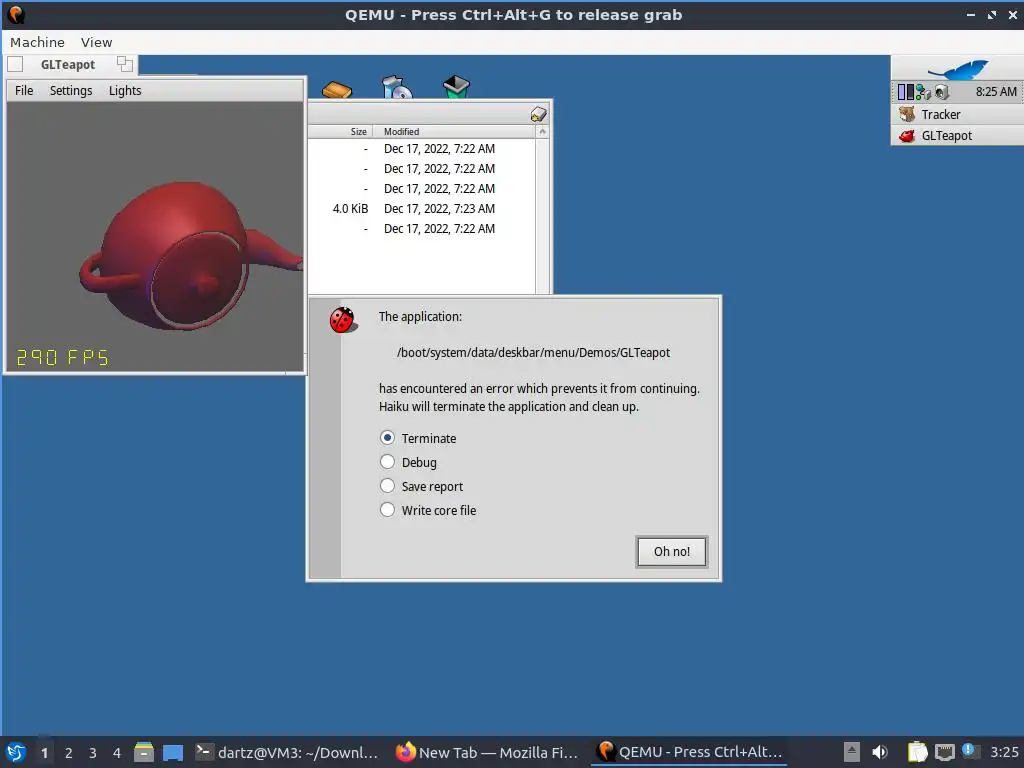Open the QEMU View menu
The image size is (1024, 768).
pyautogui.click(x=96, y=42)
